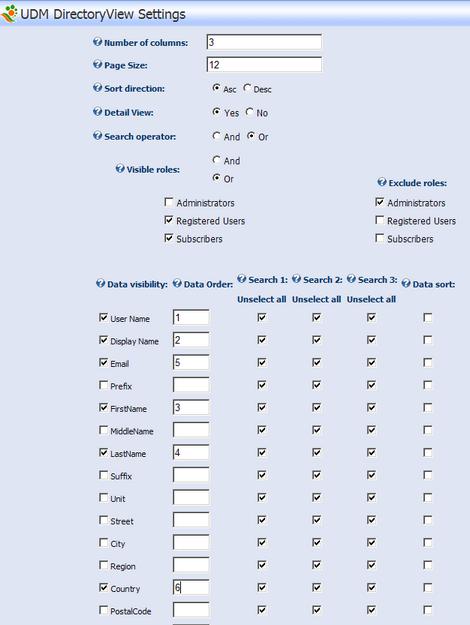Show help icon for Search operator
The width and height of the screenshot is (470, 625).
click(97, 136)
